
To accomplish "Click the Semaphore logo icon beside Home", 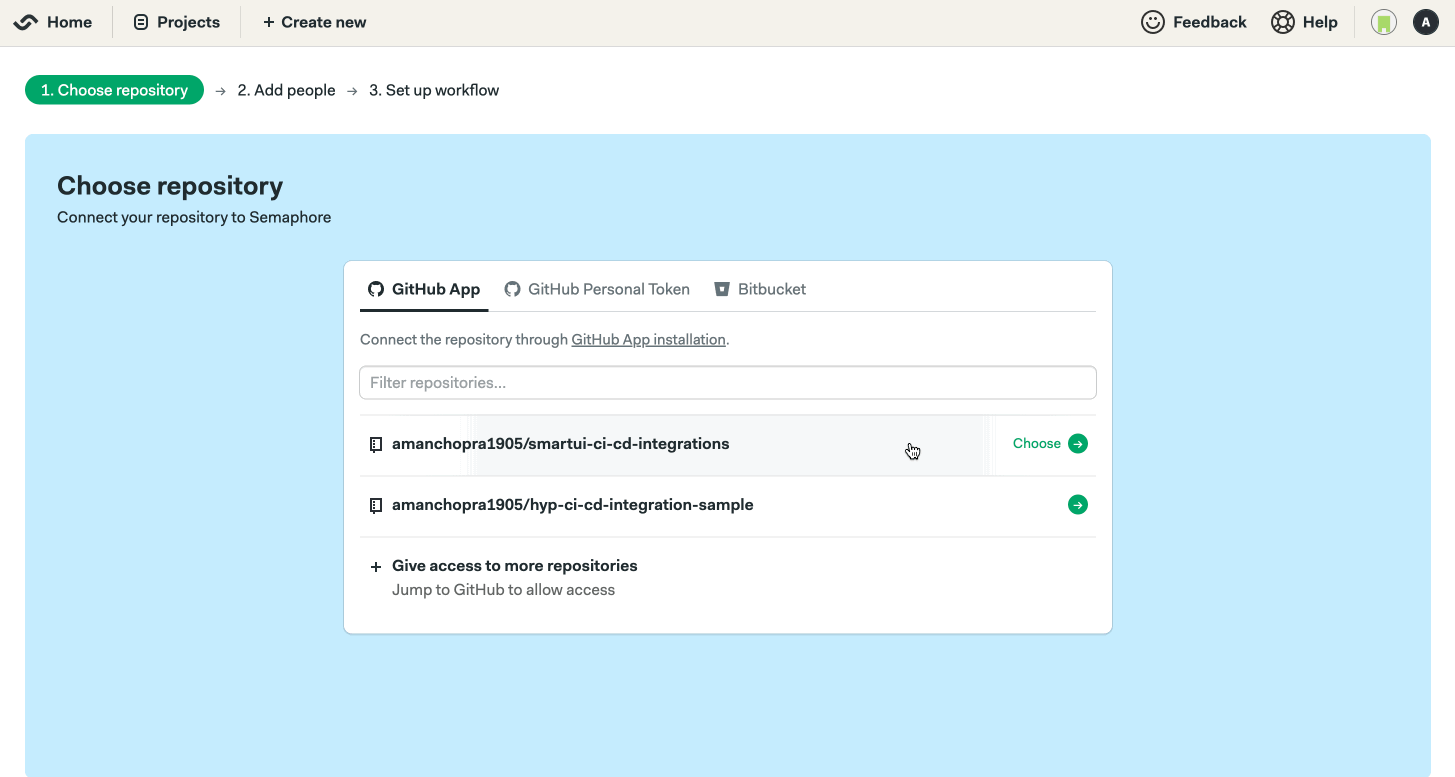I will (26, 22).
